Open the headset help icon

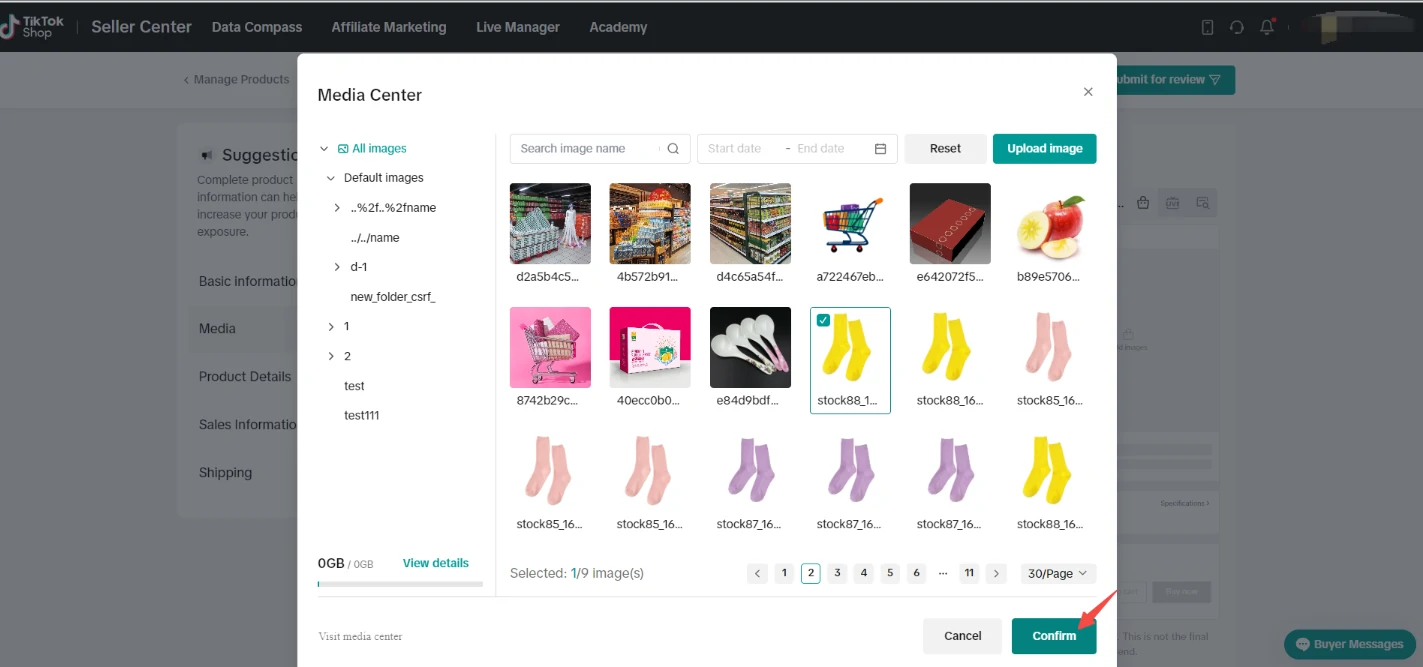click(x=1237, y=27)
